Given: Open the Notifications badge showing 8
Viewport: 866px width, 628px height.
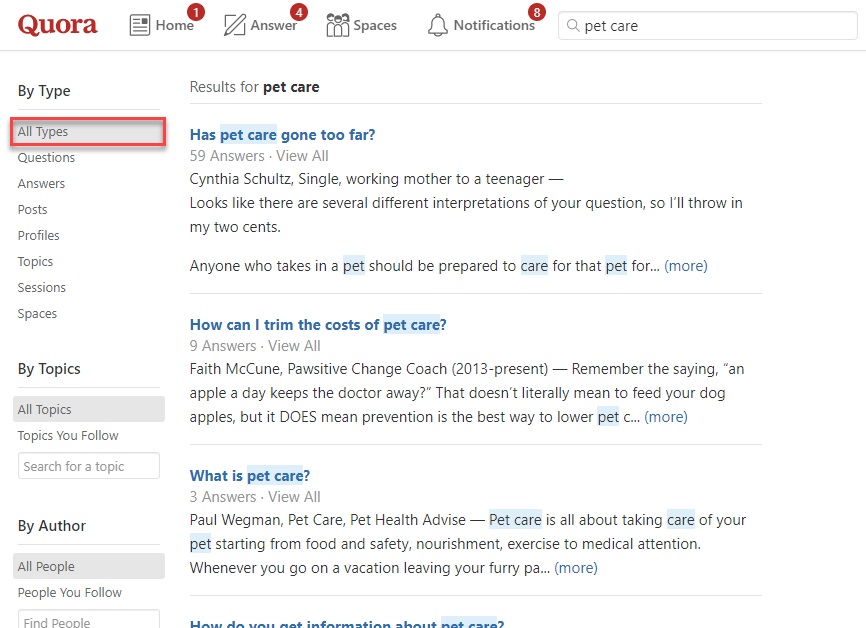Looking at the screenshot, I should [537, 12].
